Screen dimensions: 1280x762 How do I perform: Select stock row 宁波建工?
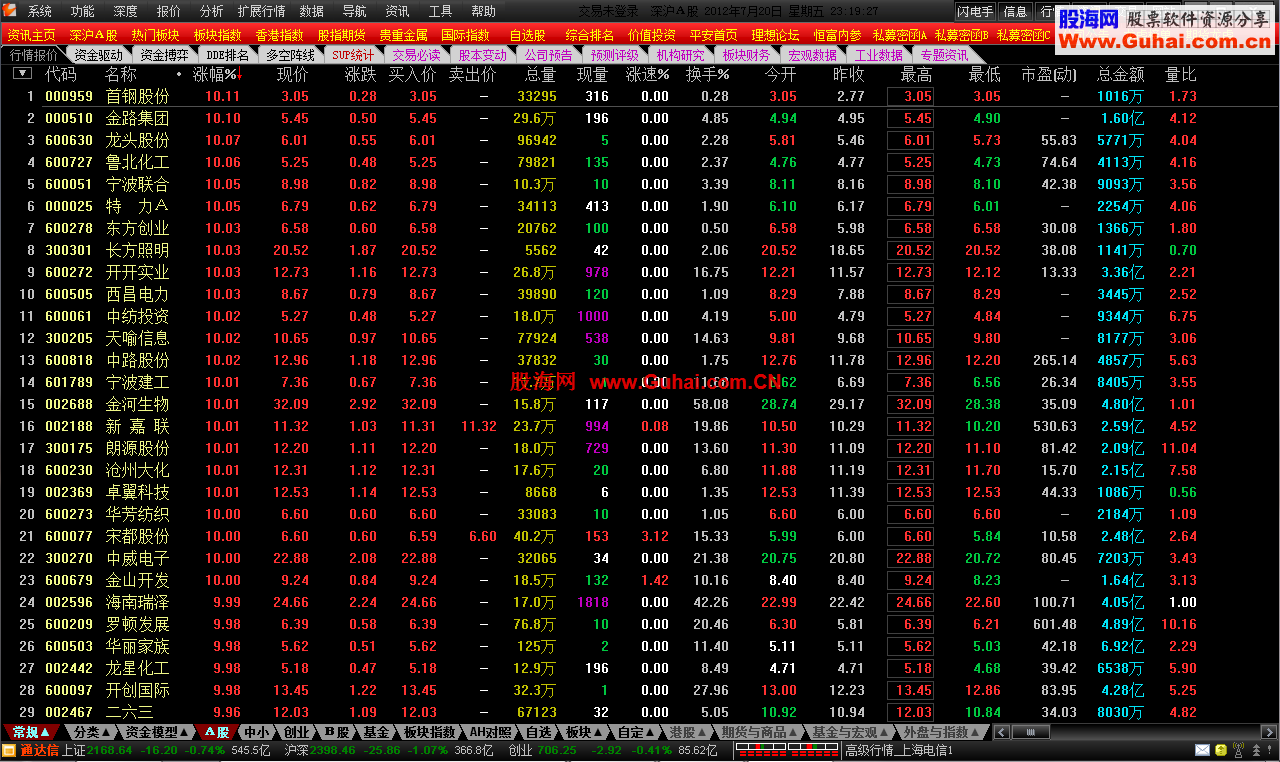pos(640,382)
